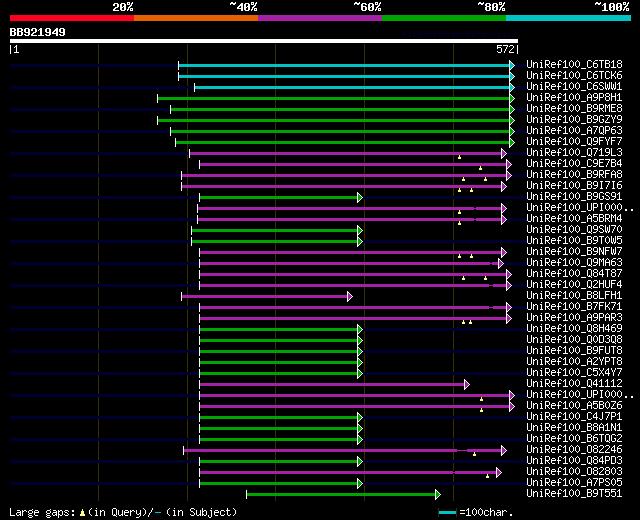This screenshot has height=520, width=640.
Task: Click the BB921949 query name
Action: click(x=38, y=32)
